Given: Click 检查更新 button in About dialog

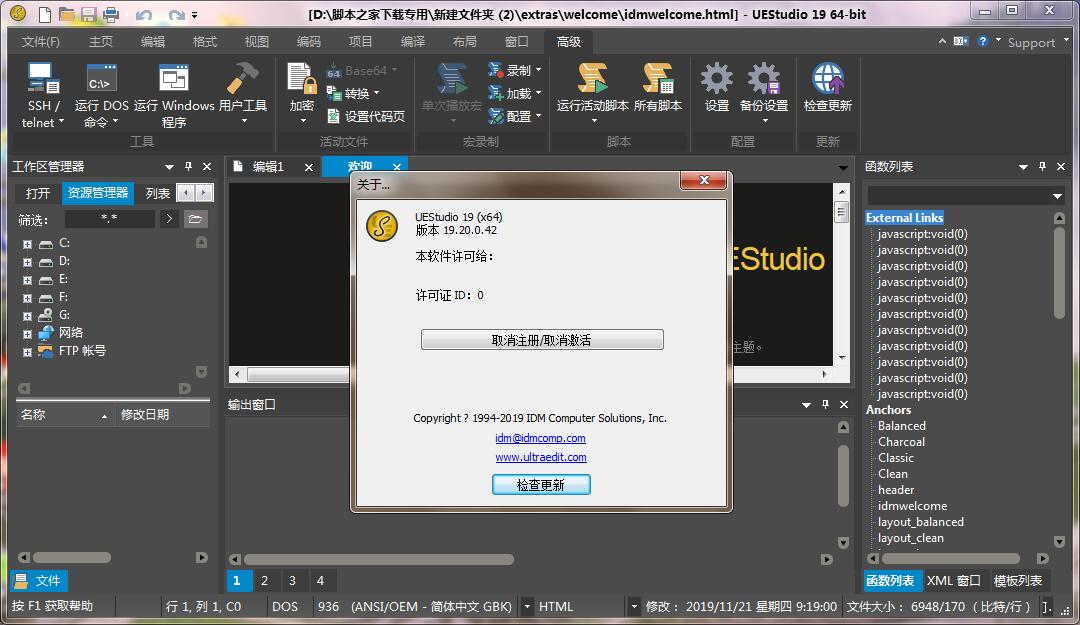Looking at the screenshot, I should pos(541,485).
